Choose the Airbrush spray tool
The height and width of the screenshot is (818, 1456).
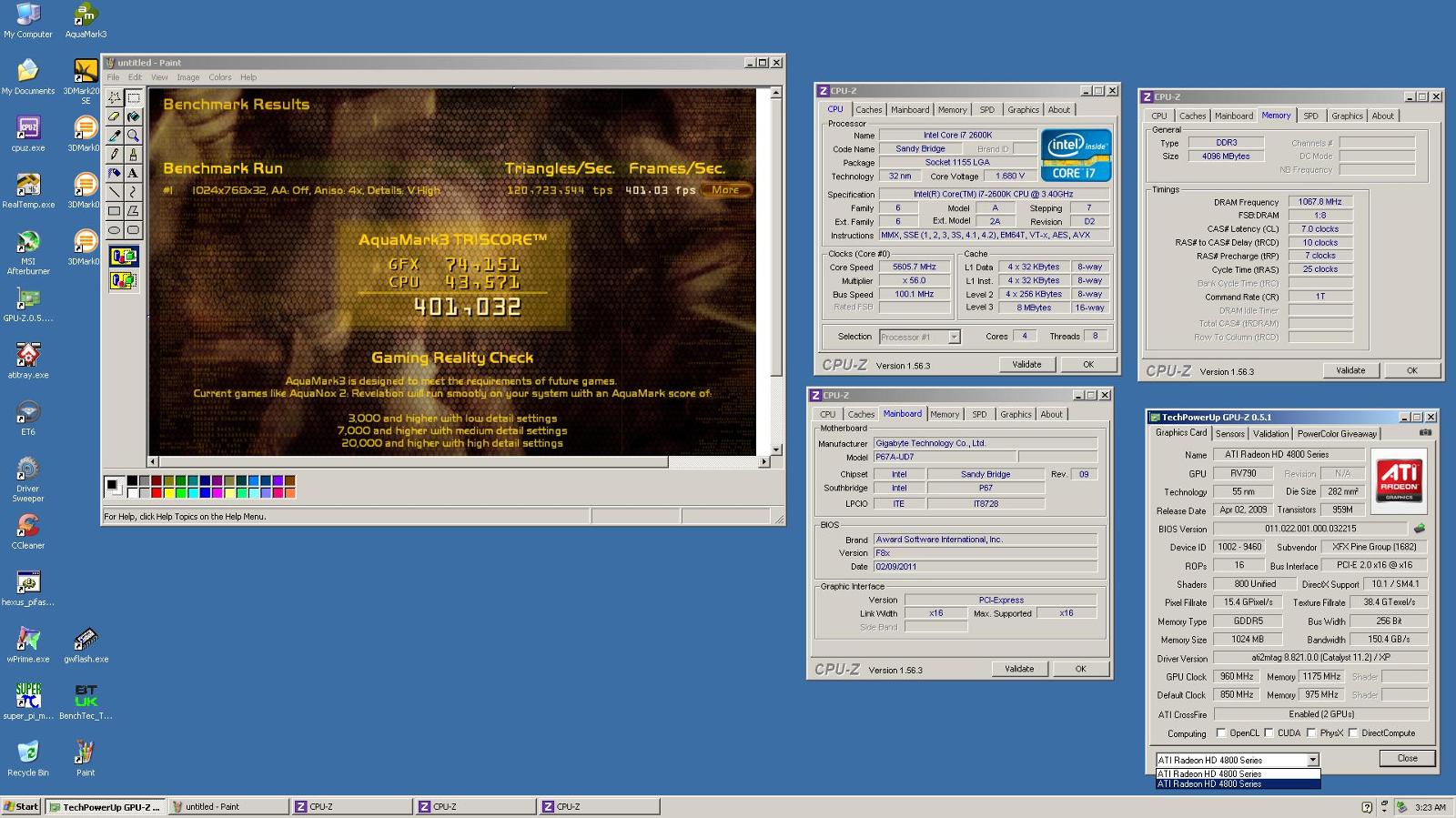[115, 173]
